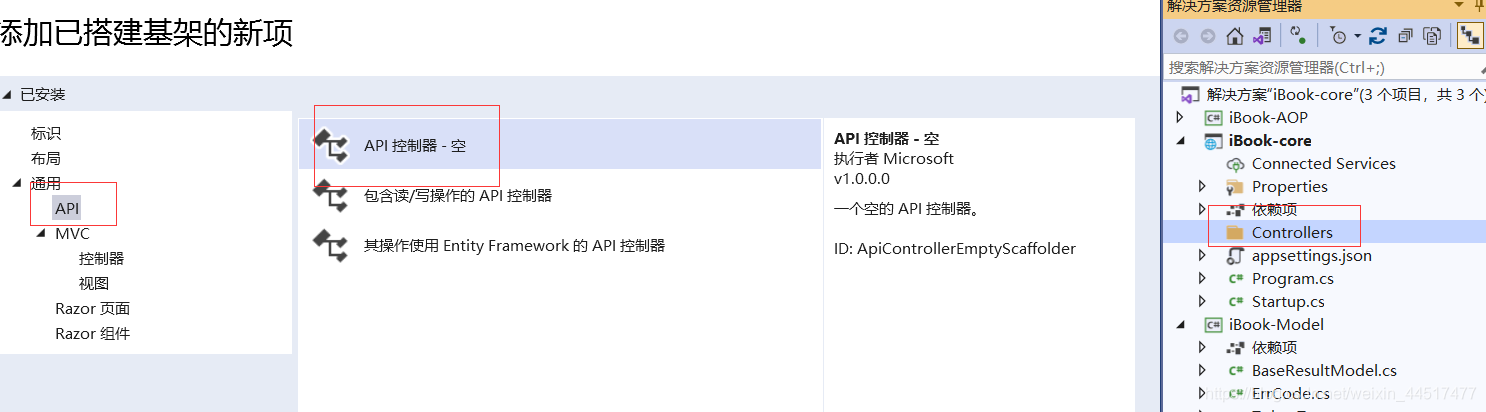Select the Program.cs file name
This screenshot has width=1486, height=412.
[1292, 279]
